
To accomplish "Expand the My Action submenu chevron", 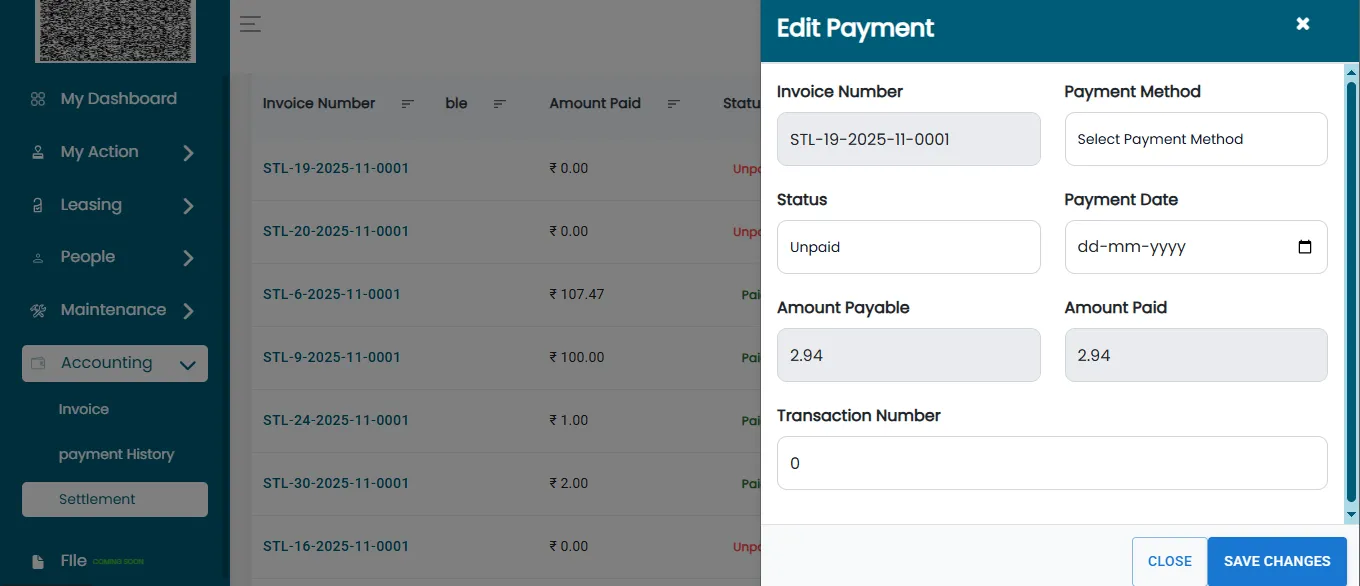I will [x=189, y=153].
